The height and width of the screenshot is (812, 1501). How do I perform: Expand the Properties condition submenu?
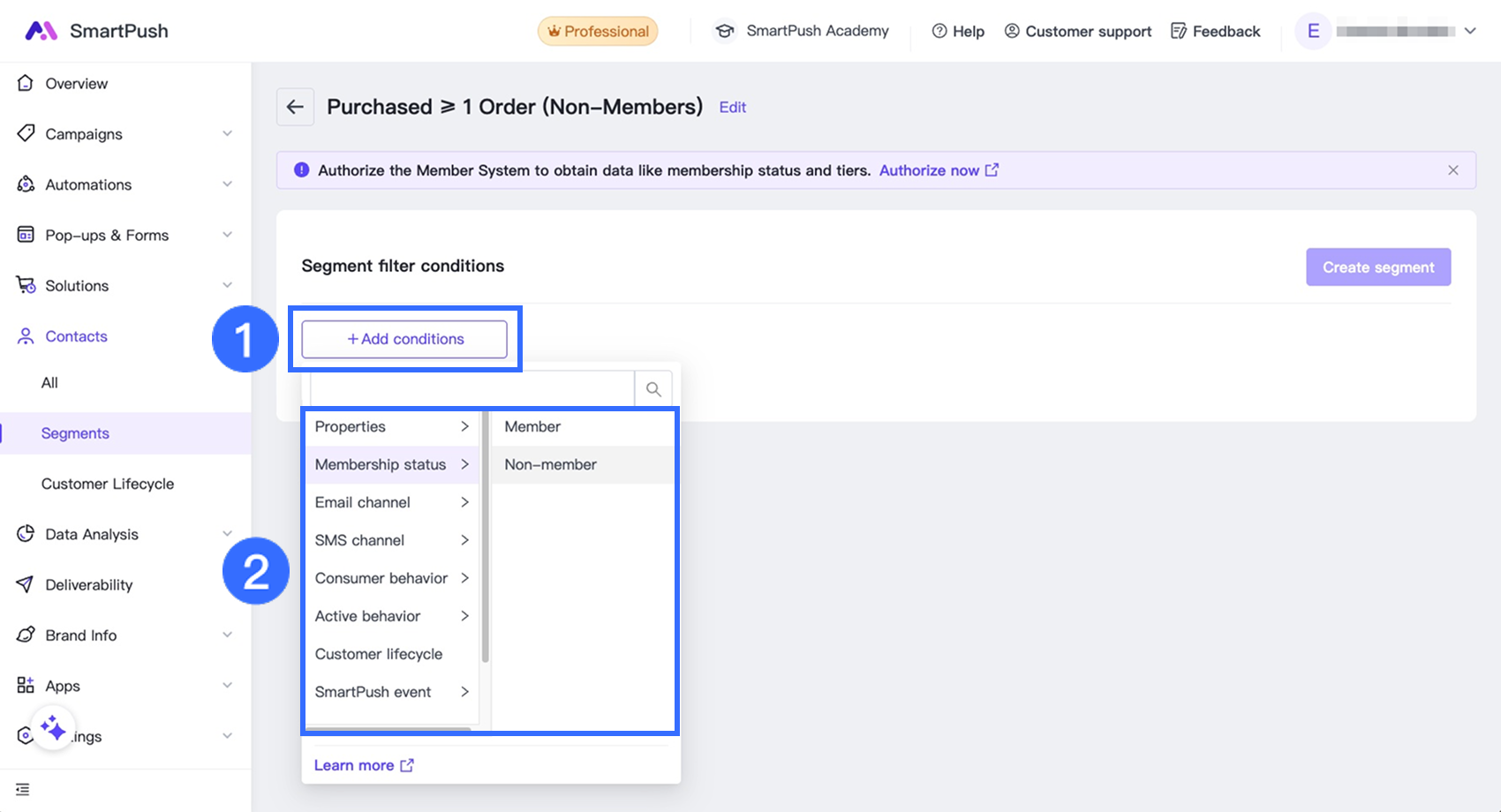pyautogui.click(x=391, y=426)
